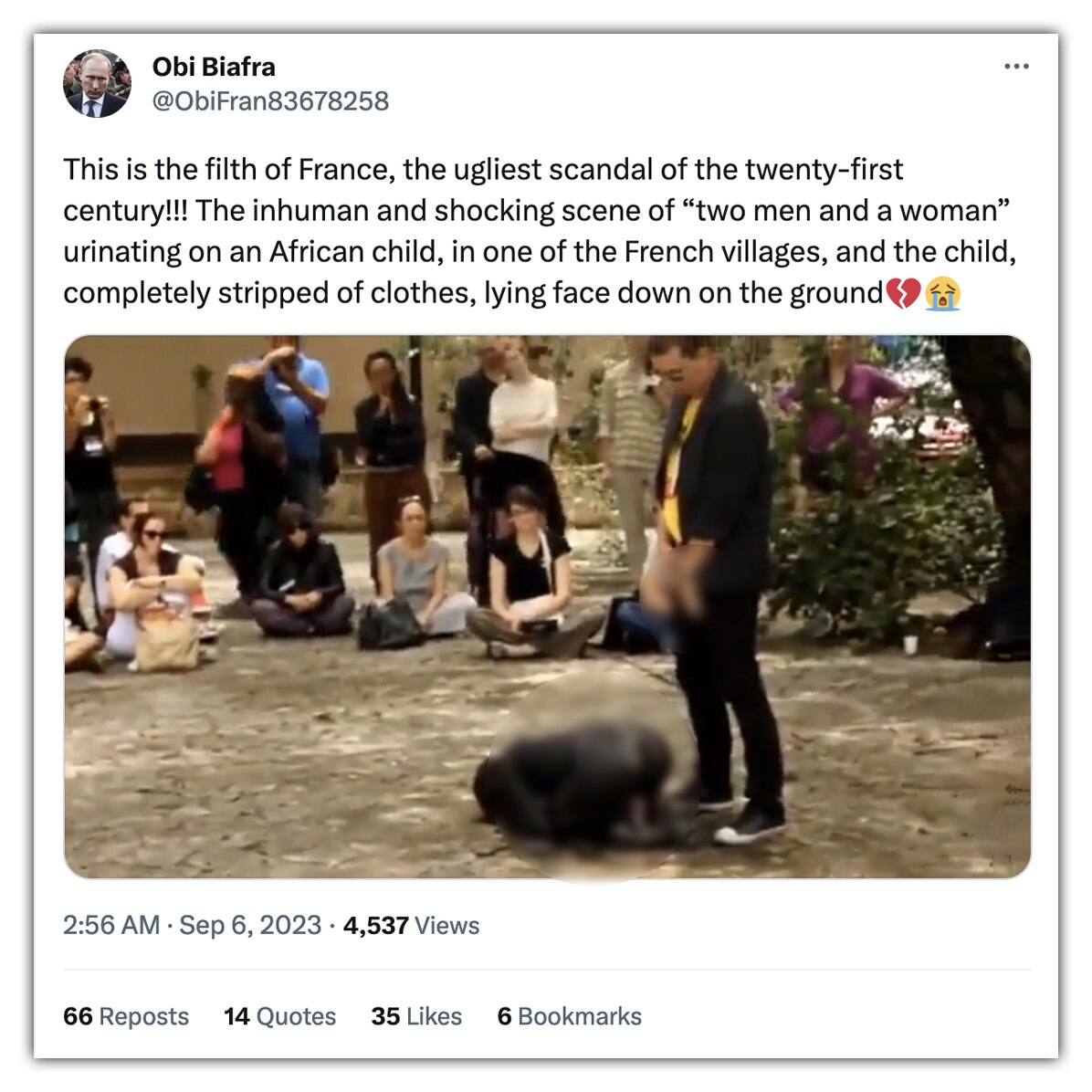Click the 6 Bookmarks count
Screen dimensions: 1092x1092
click(x=570, y=1016)
